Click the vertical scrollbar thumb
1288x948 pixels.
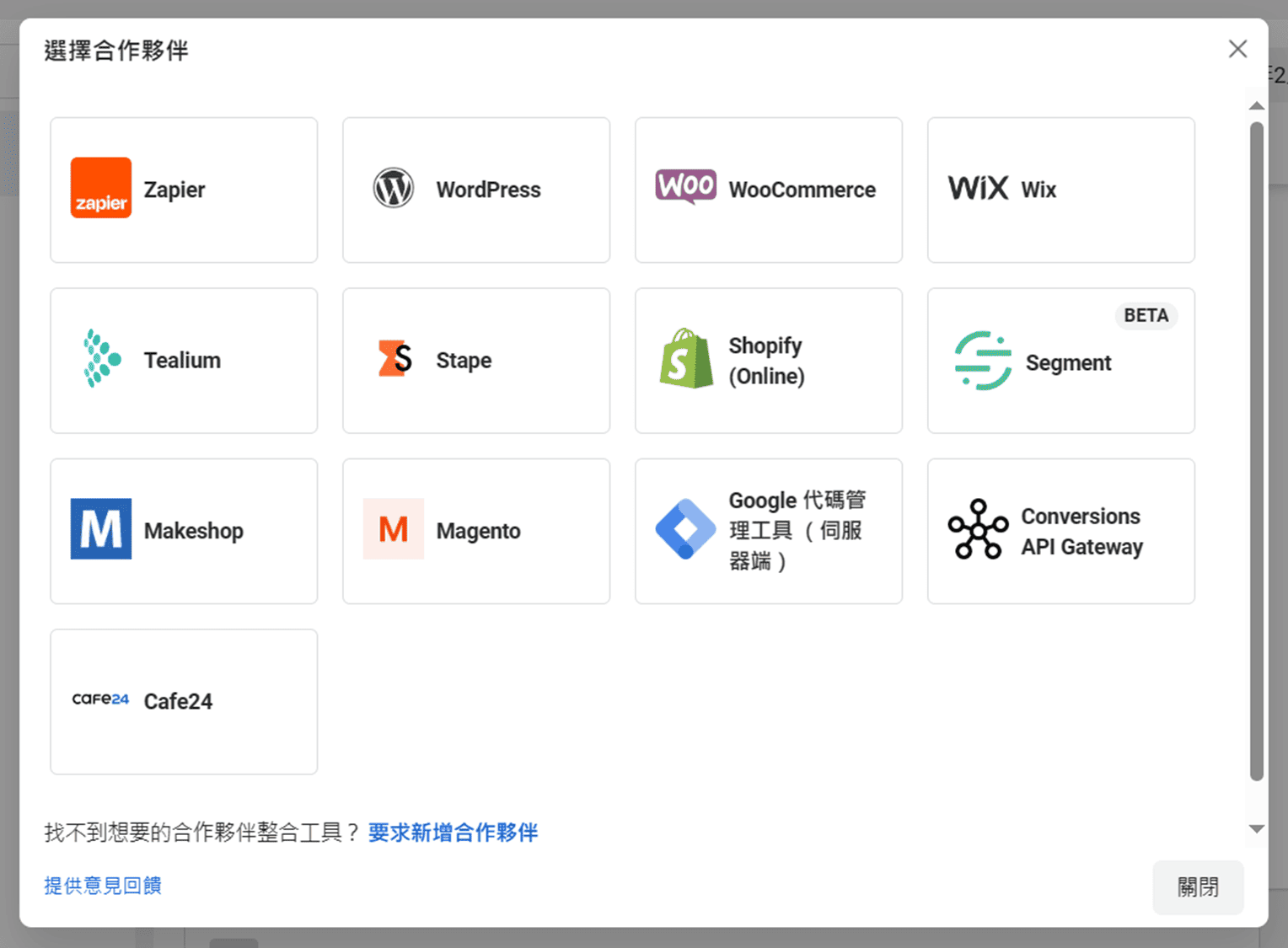[1257, 452]
